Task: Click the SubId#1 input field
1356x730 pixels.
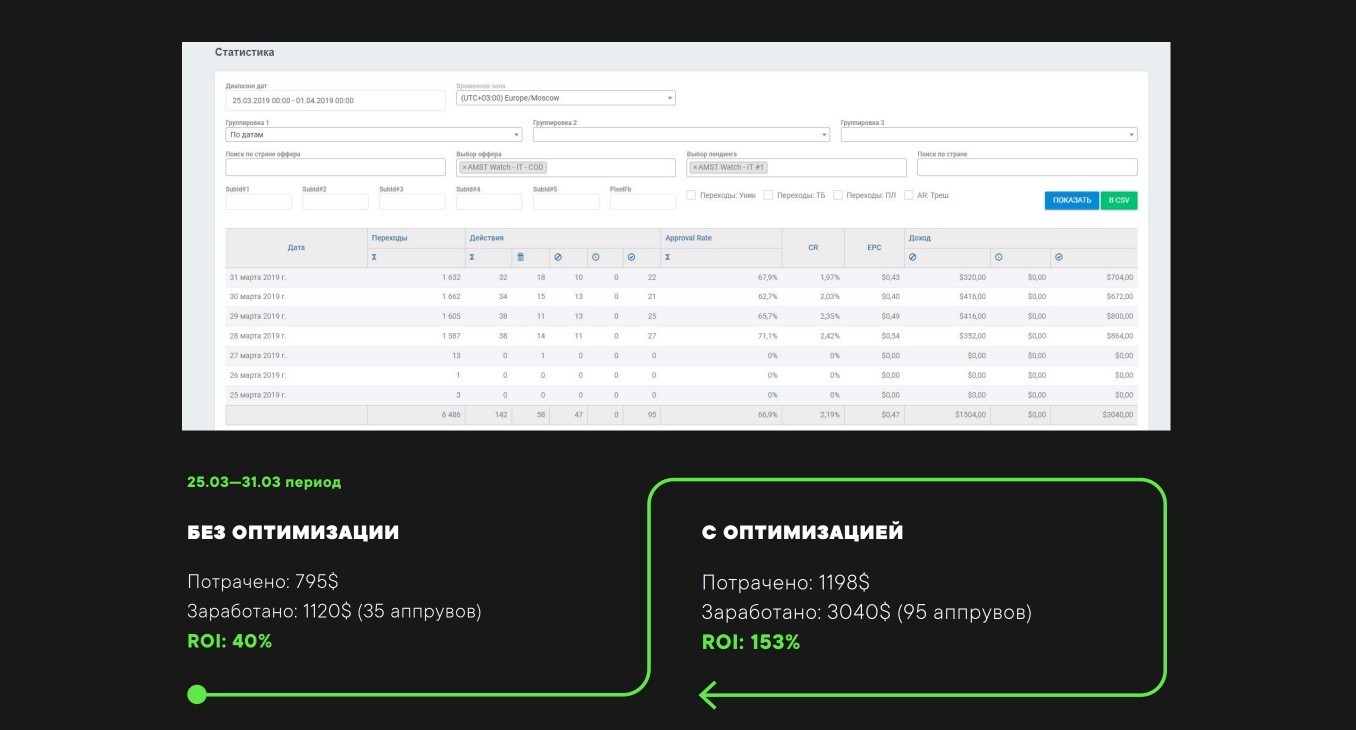Action: point(259,201)
